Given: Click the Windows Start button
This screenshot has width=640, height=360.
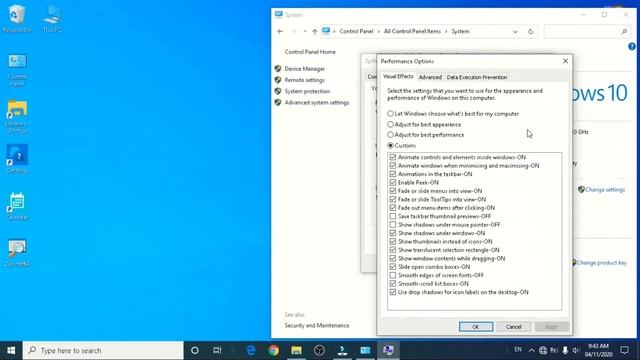Looking at the screenshot, I should tap(11, 350).
